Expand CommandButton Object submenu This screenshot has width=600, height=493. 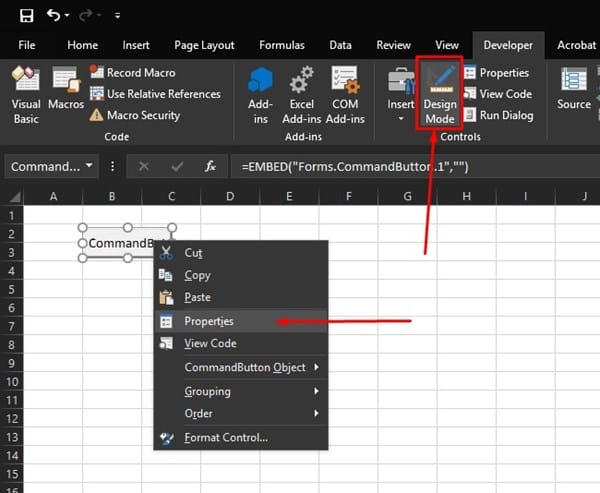244,367
